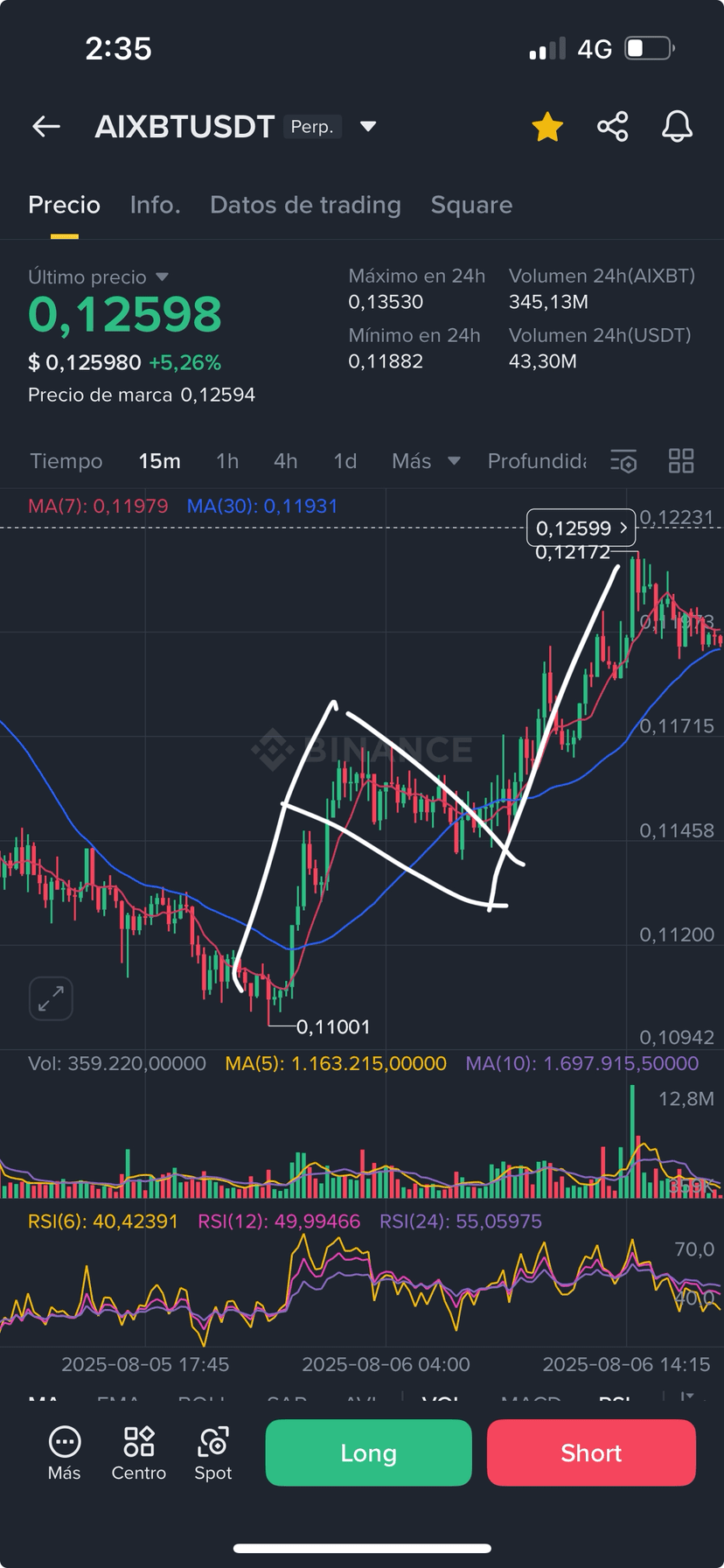Screen dimensions: 724x1568
Task: Tap the red Short button
Action: tap(591, 1452)
